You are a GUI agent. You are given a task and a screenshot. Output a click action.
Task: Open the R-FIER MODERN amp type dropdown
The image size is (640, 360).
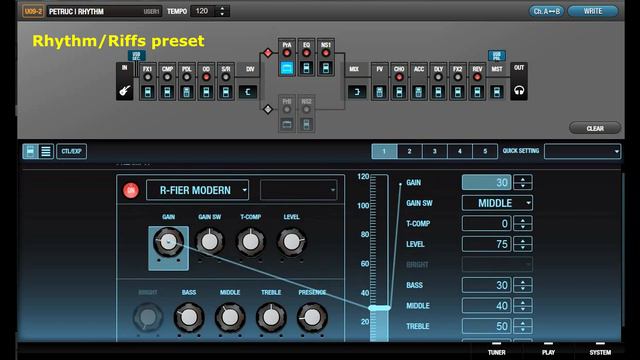(198, 190)
